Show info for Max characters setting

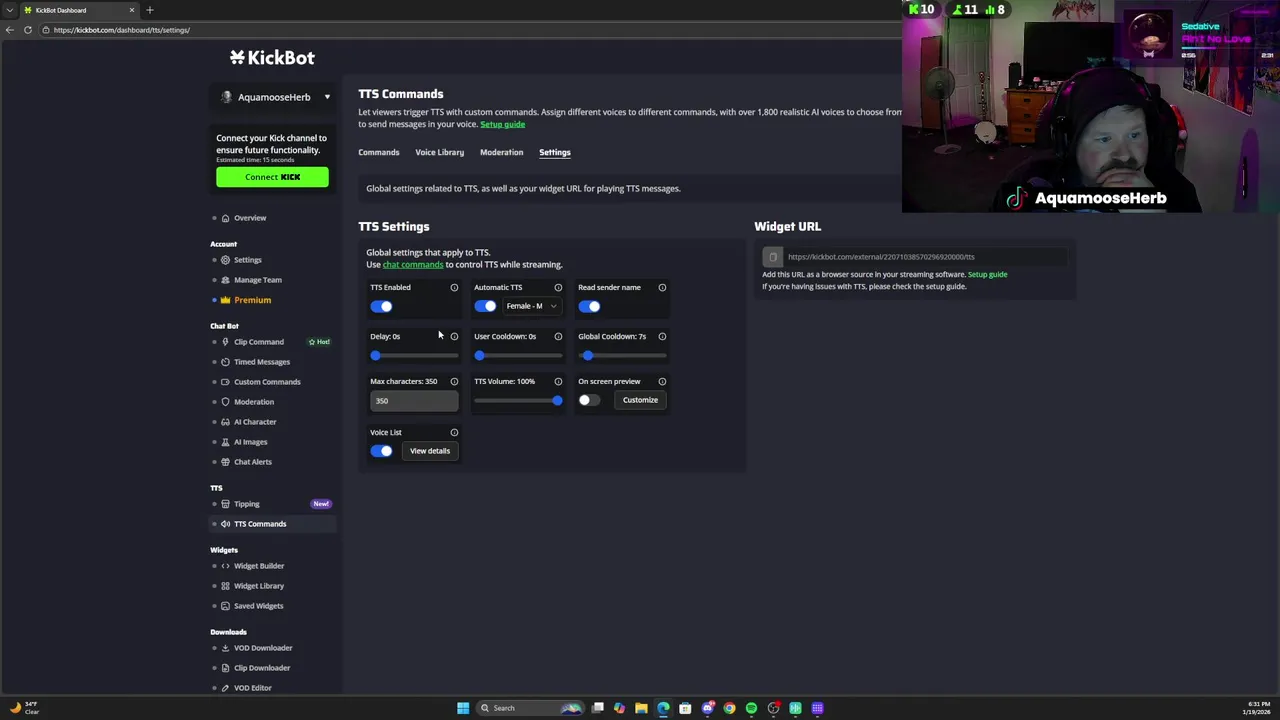point(454,382)
